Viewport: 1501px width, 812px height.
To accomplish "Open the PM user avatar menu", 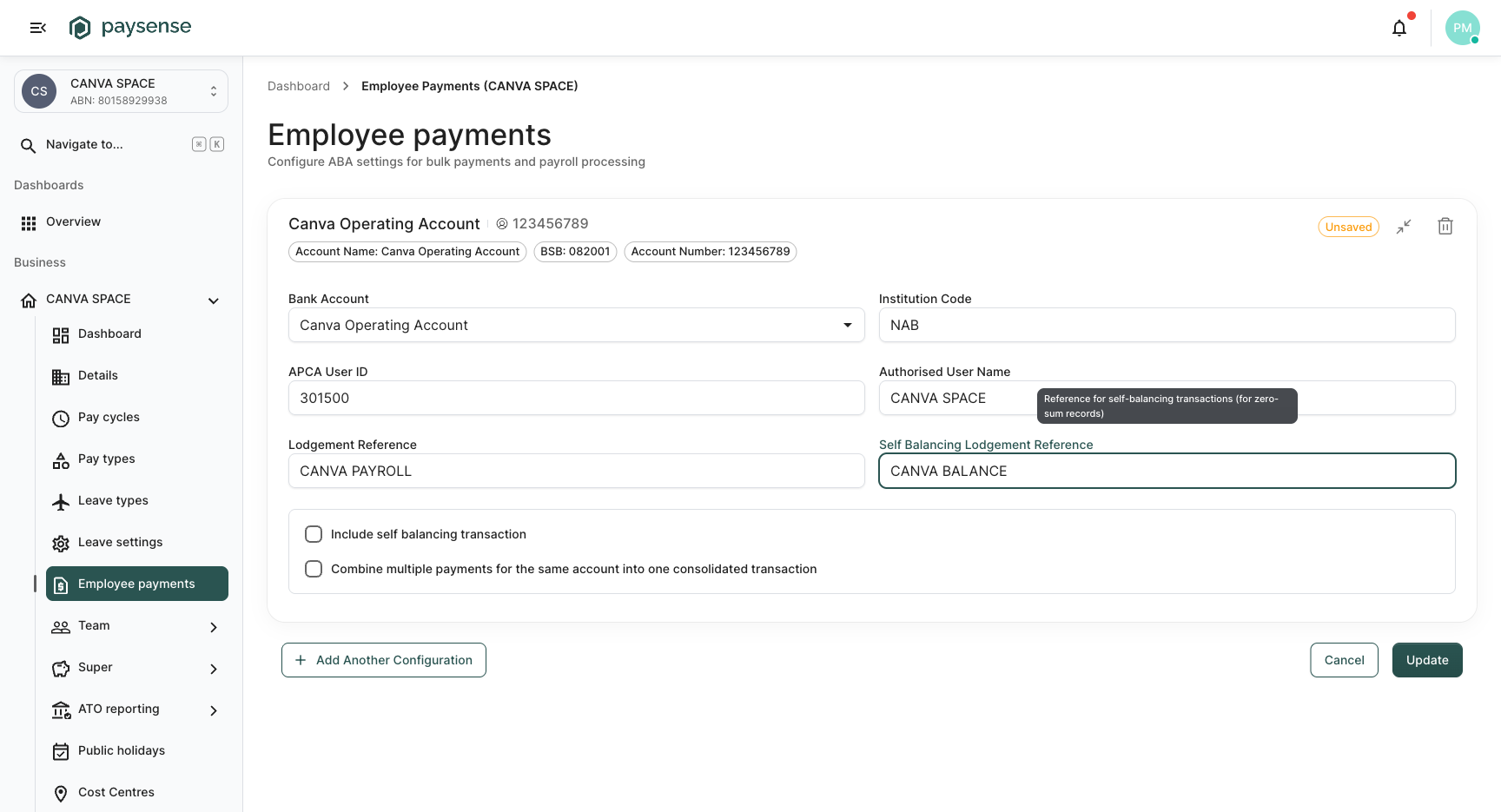I will (x=1463, y=28).
